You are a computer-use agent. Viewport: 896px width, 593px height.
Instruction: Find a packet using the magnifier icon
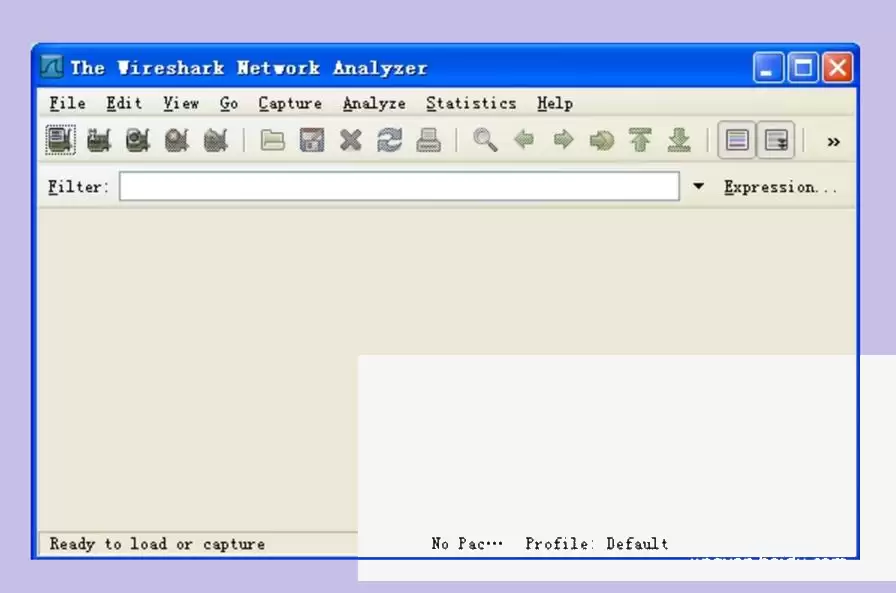[485, 140]
